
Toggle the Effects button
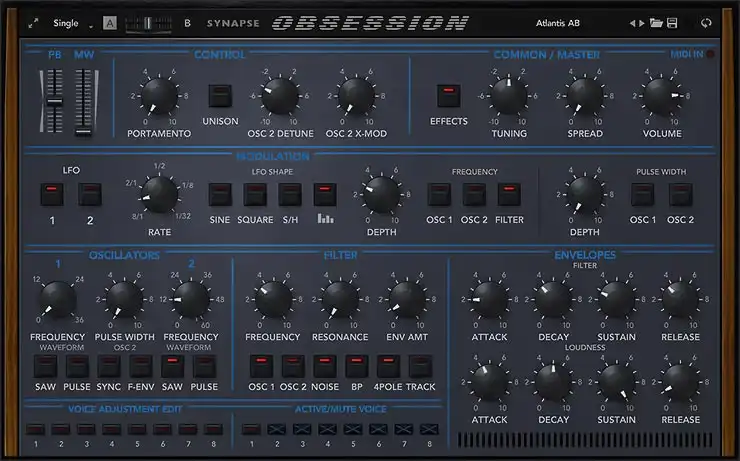448,96
